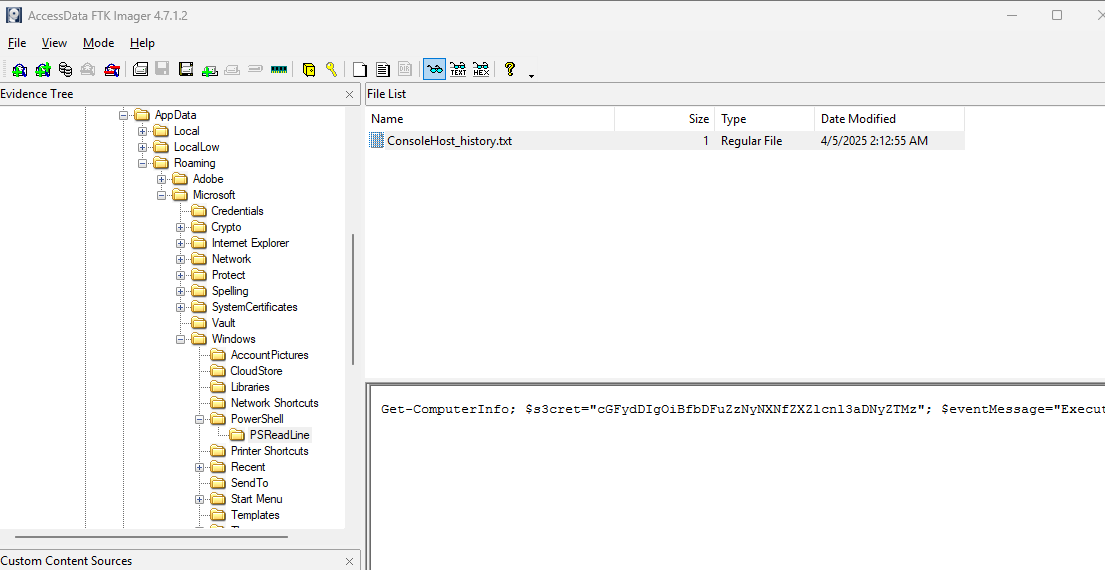Collapse the PowerShell folder node
This screenshot has width=1105, height=570.
pos(199,419)
